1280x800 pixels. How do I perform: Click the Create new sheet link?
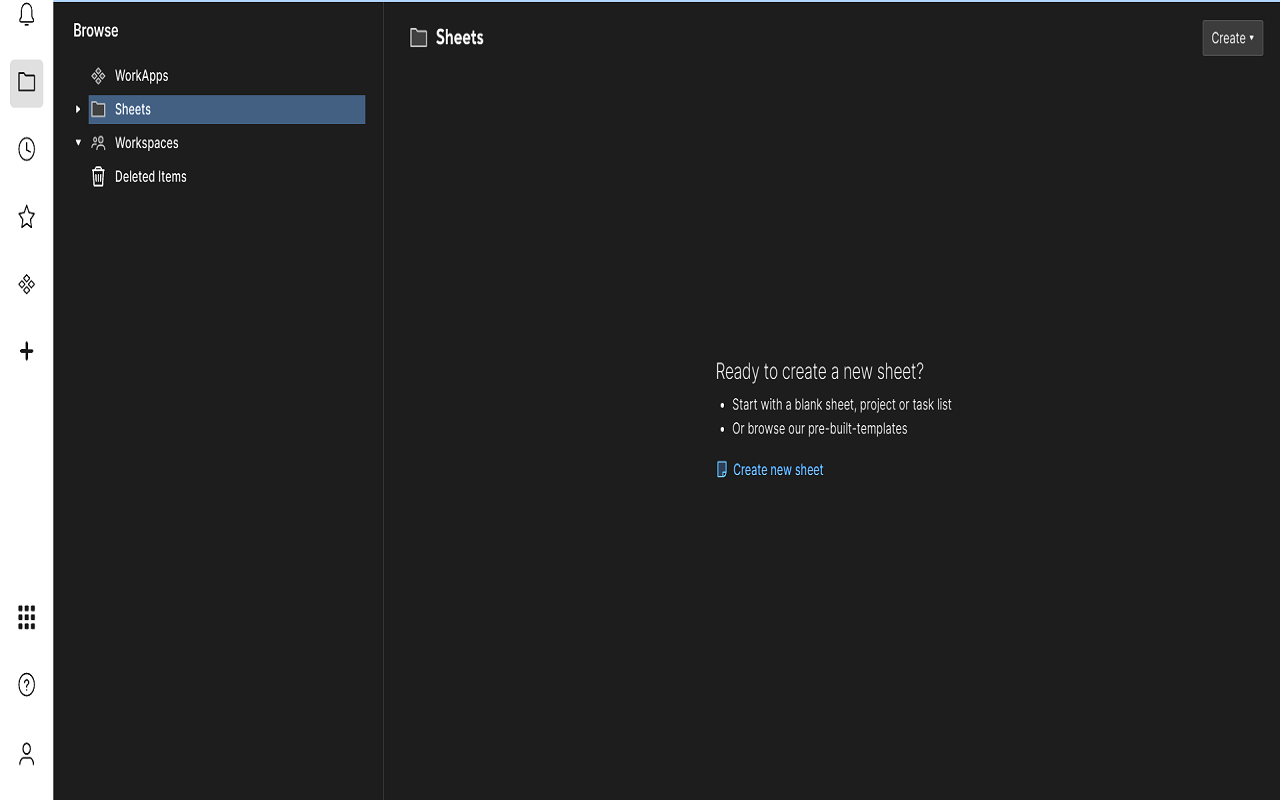click(x=778, y=469)
